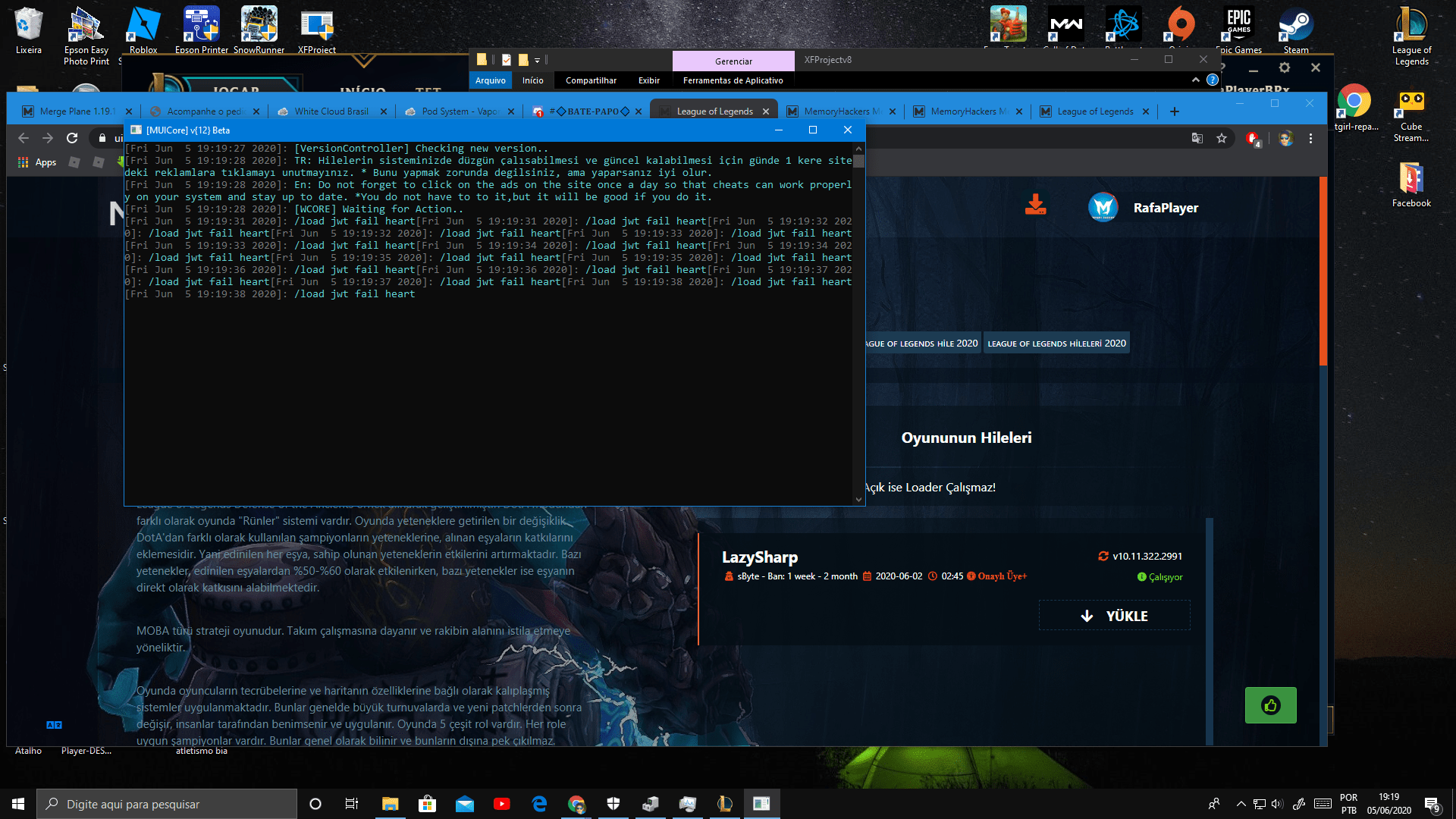Viewport: 1456px width, 819px height.
Task: Open the League client settings gear
Action: tap(1284, 67)
